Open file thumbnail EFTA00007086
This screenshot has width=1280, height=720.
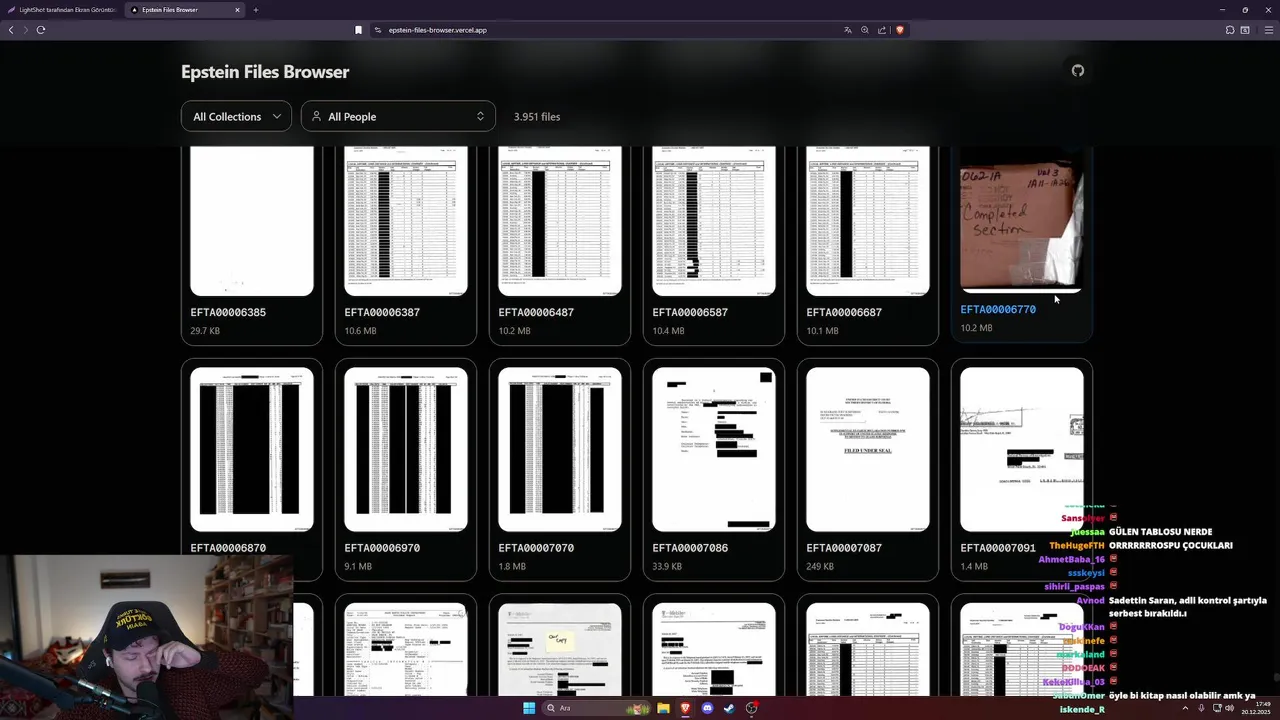pos(714,449)
